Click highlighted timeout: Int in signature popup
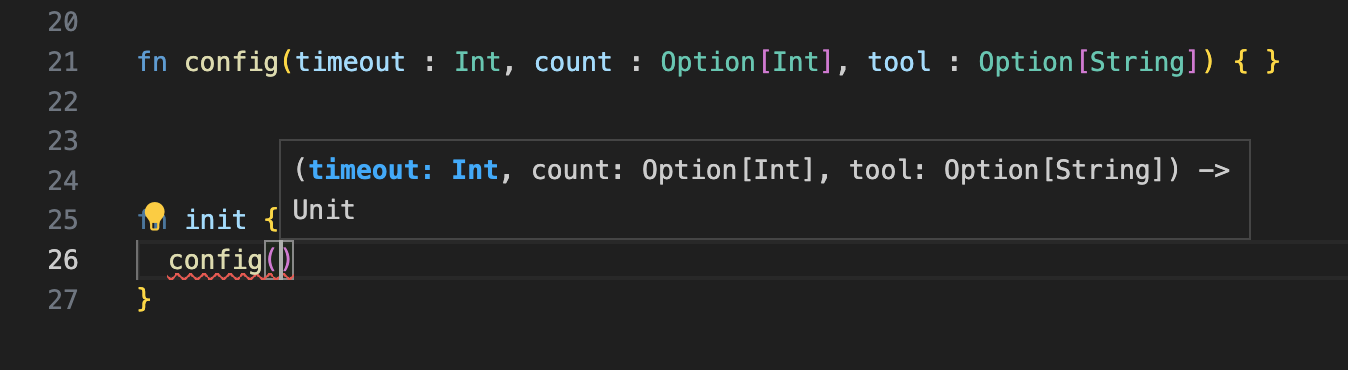The image size is (1348, 370). coord(403,171)
